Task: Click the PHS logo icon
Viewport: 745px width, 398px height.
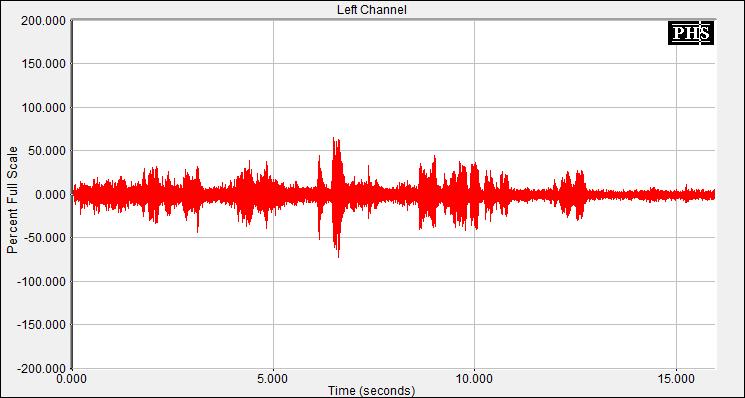Action: click(691, 33)
